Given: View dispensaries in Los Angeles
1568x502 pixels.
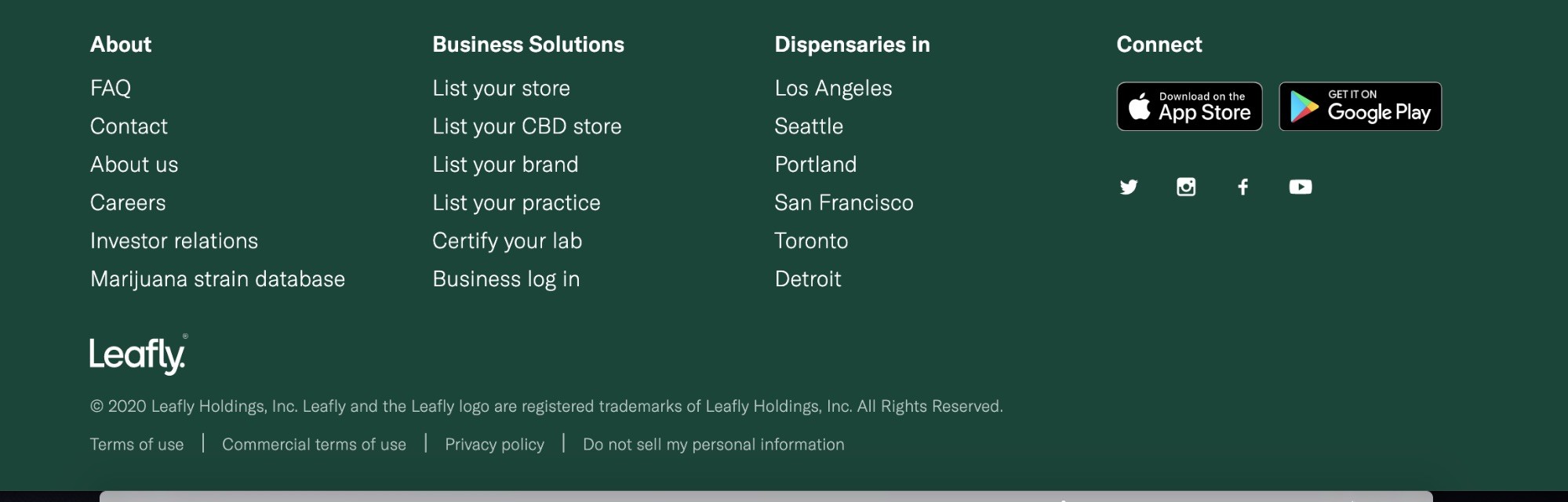Looking at the screenshot, I should tap(833, 88).
